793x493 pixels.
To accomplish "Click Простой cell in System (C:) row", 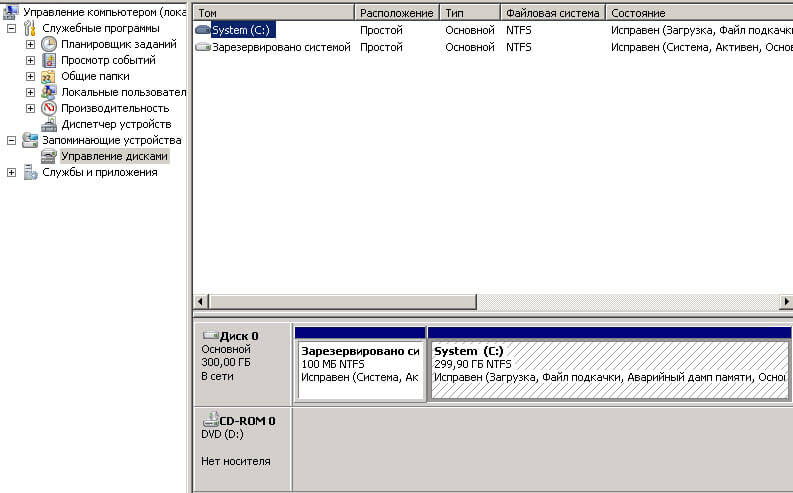I will click(381, 30).
